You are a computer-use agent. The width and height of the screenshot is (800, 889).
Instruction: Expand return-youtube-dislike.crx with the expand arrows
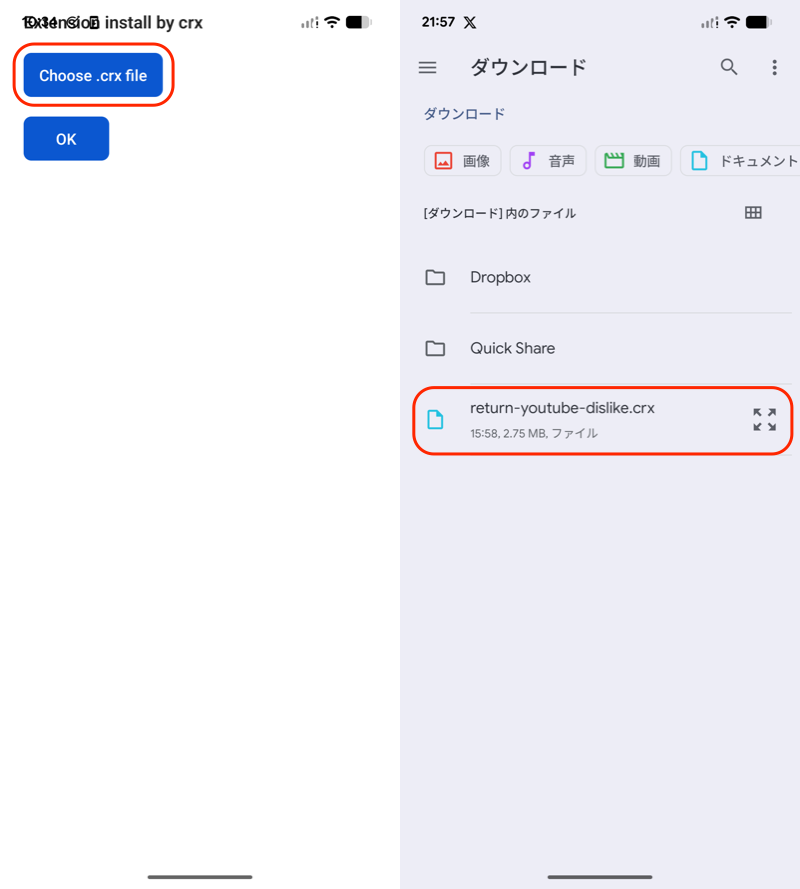tap(764, 419)
